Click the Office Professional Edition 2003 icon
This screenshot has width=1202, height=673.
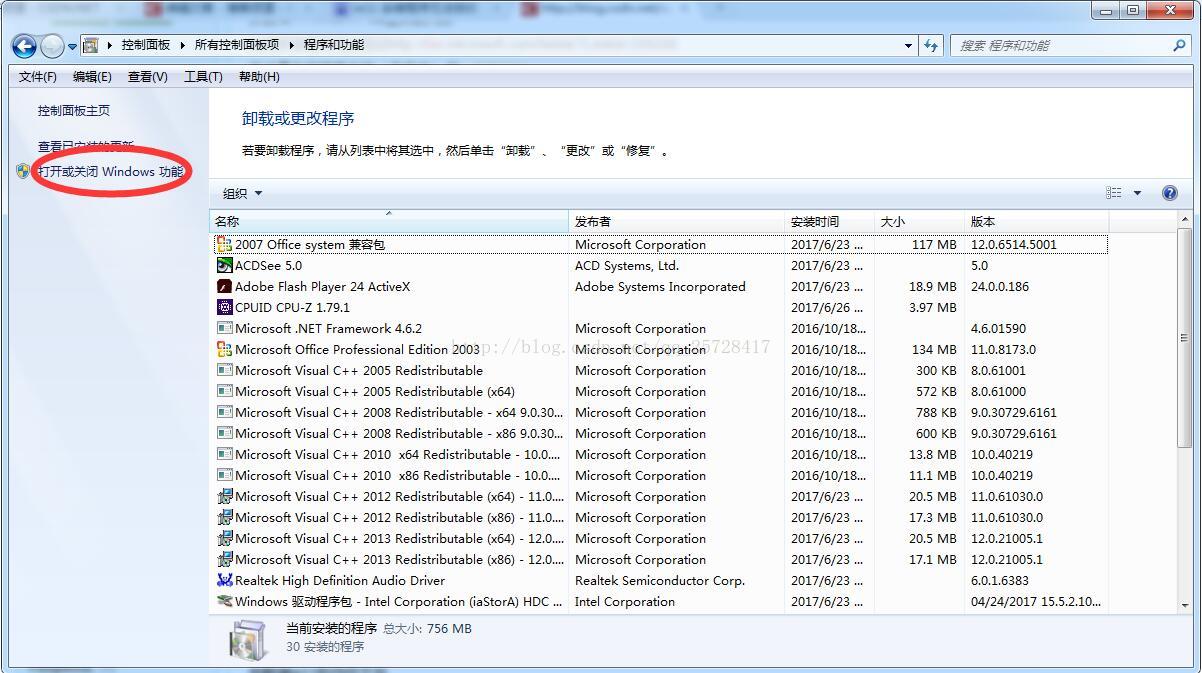coord(225,349)
